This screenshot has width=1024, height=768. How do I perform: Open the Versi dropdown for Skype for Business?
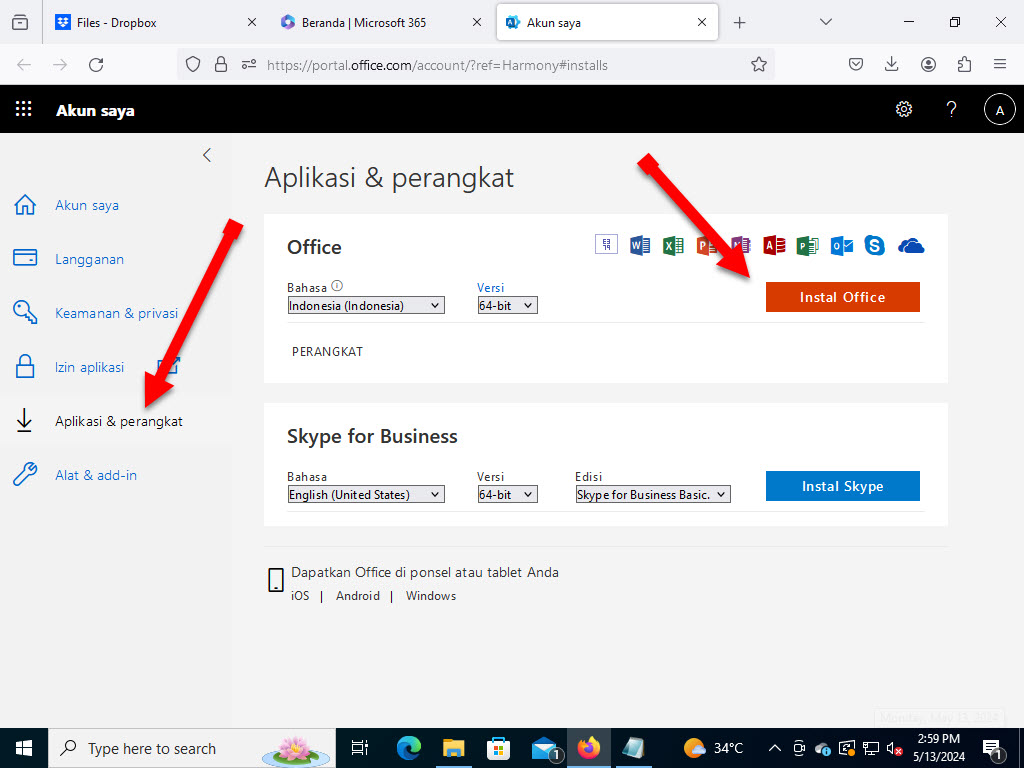tap(506, 494)
